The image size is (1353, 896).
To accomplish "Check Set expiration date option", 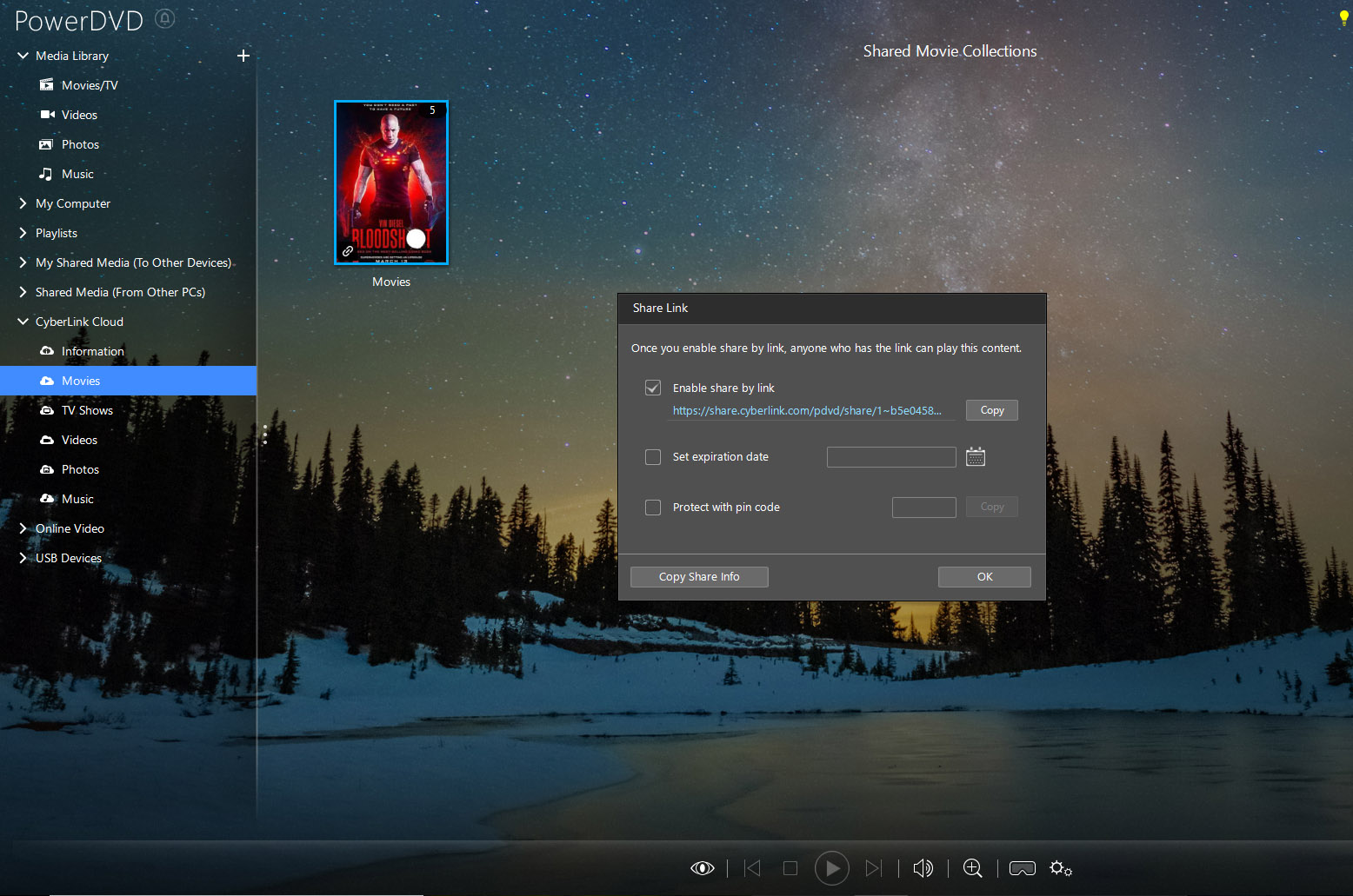I will pos(653,456).
